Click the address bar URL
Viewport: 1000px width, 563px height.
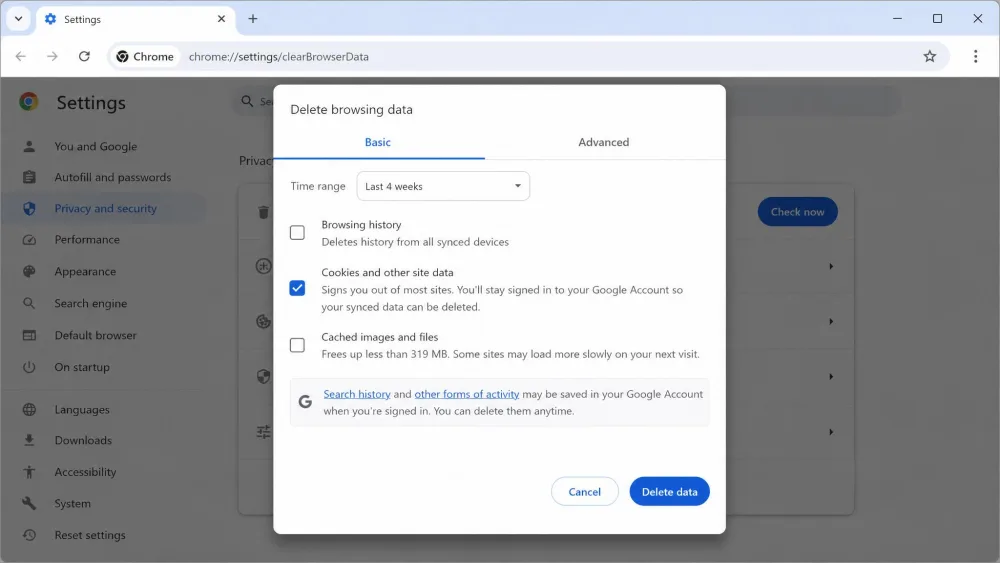click(279, 56)
